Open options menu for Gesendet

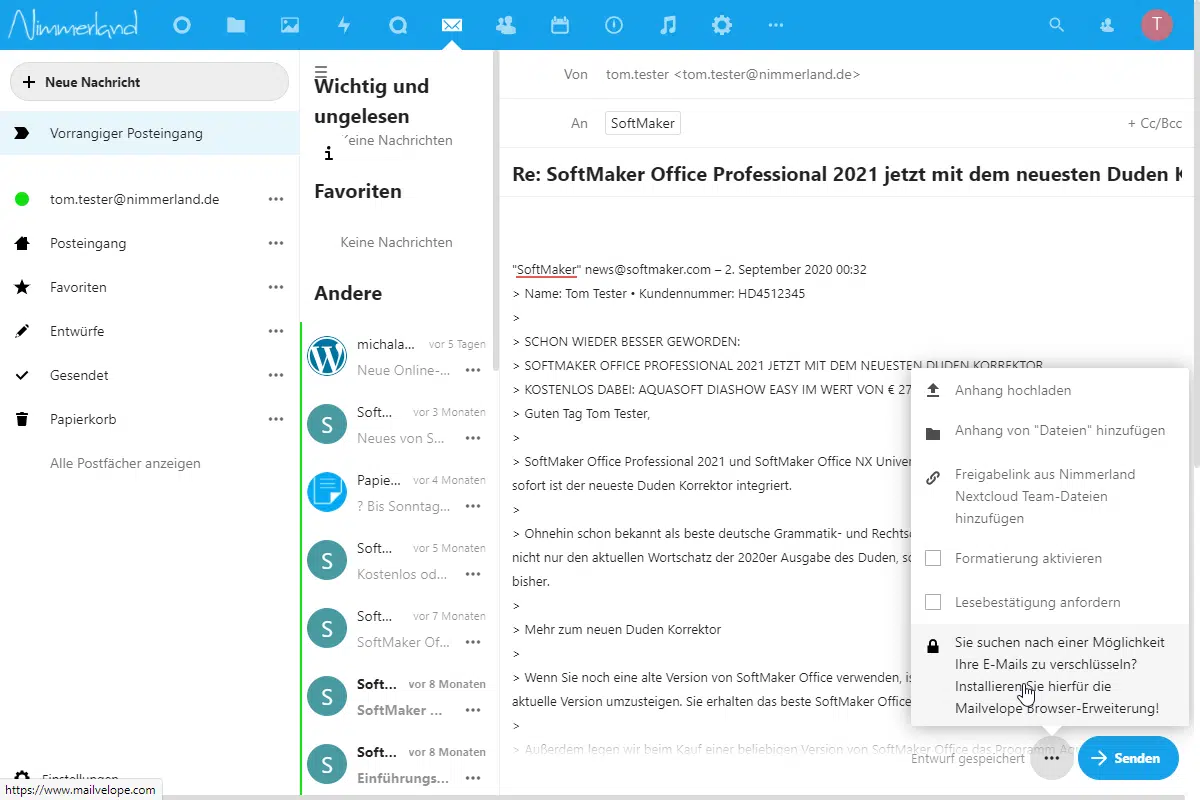(x=276, y=375)
